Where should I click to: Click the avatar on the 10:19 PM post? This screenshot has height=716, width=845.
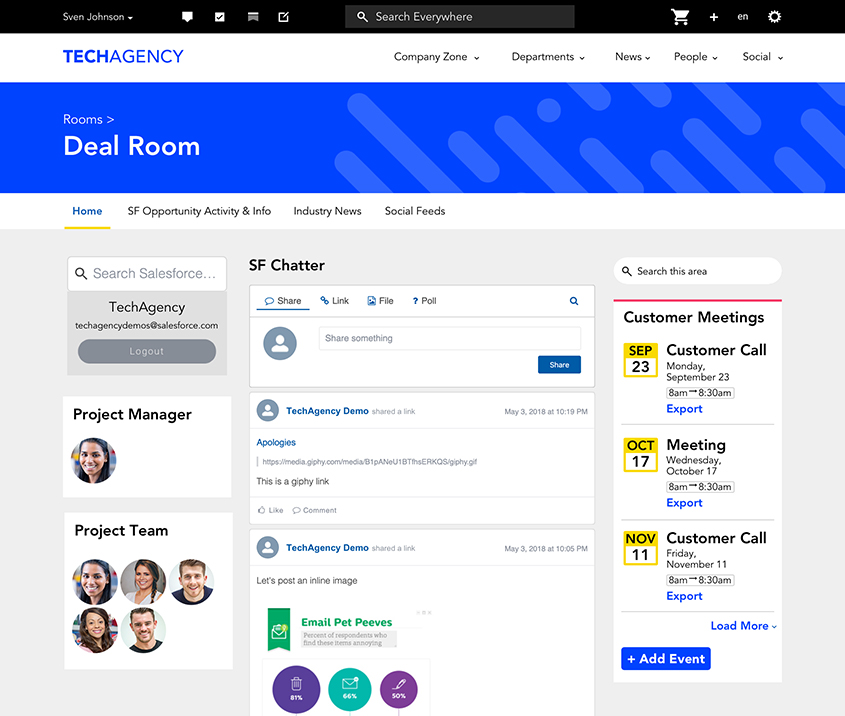(x=267, y=411)
